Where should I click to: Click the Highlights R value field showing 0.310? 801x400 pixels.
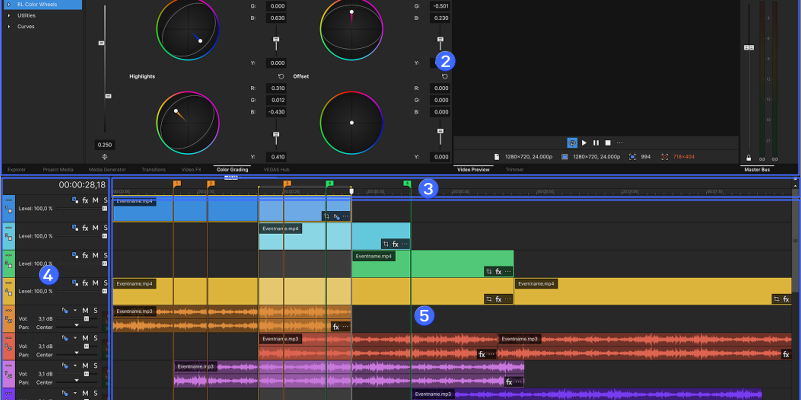click(x=276, y=88)
